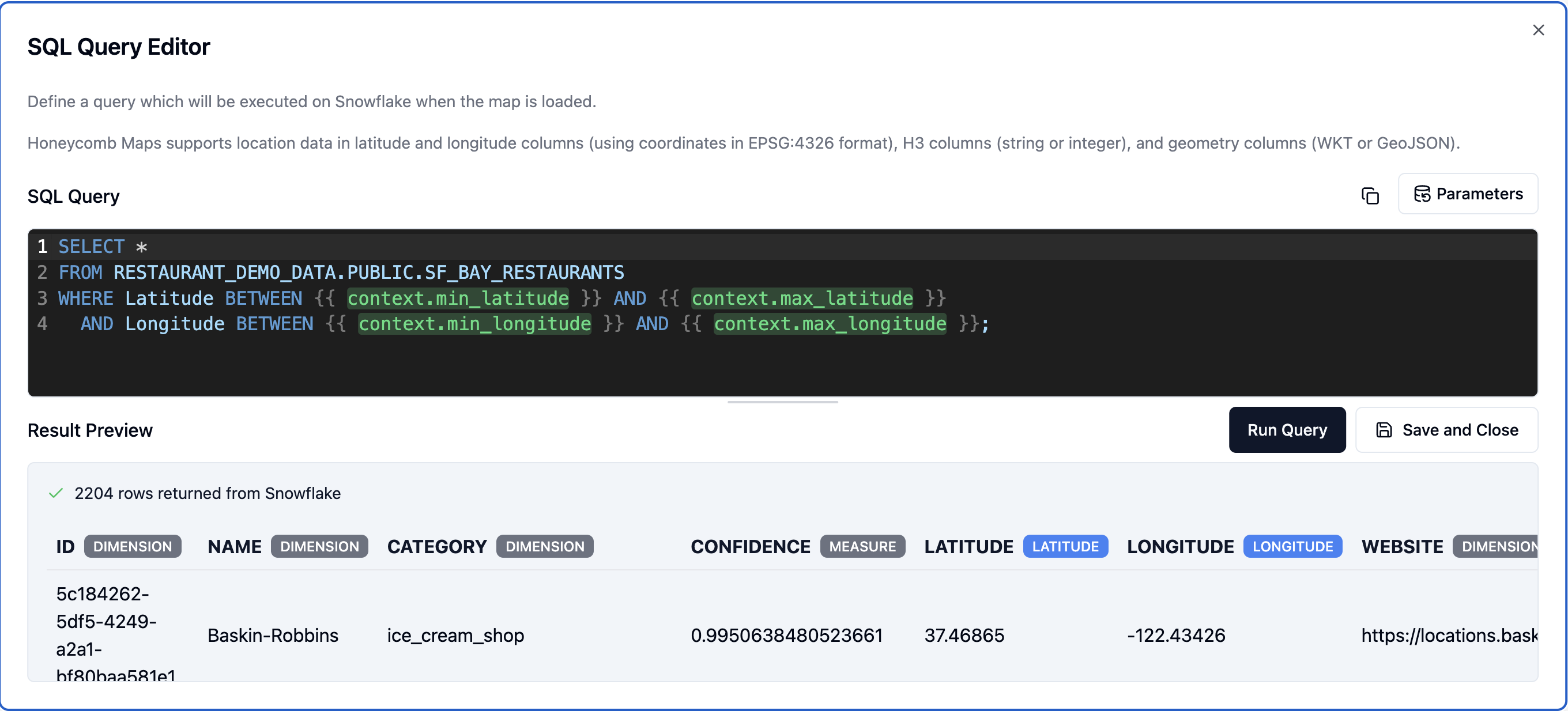Select the ice_cream_shop category cell

pos(455,635)
